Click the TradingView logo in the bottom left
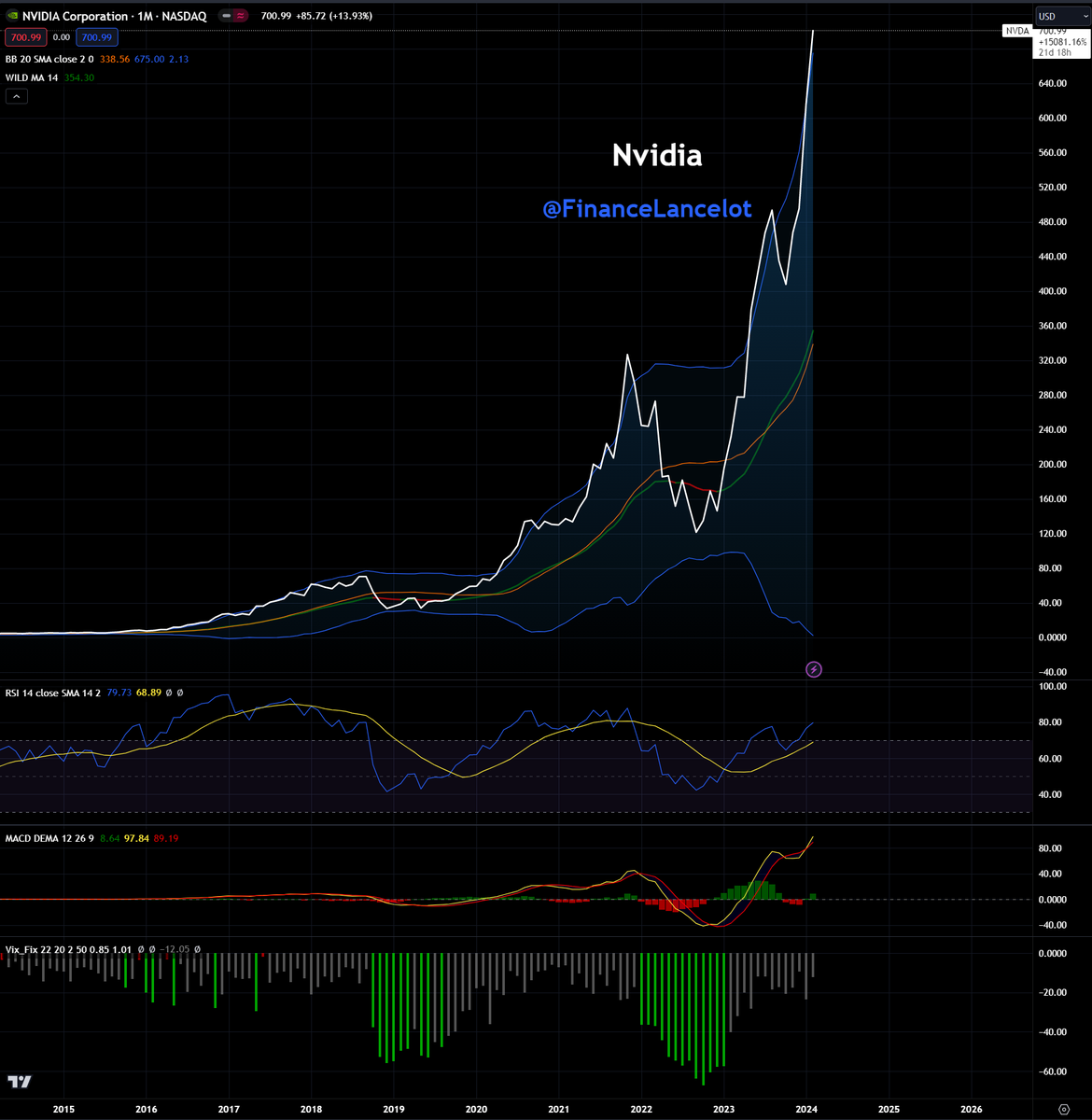Image resolution: width=1092 pixels, height=1120 pixels. coord(20,1082)
